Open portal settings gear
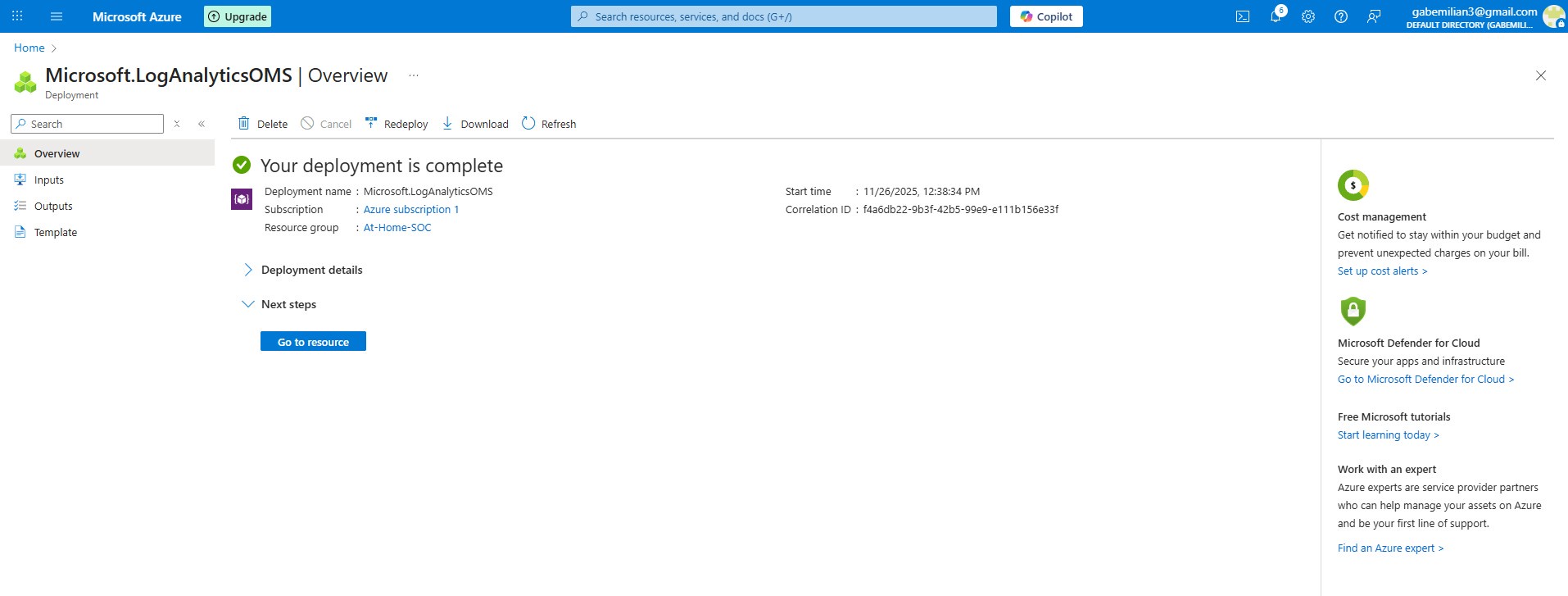 tap(1308, 16)
